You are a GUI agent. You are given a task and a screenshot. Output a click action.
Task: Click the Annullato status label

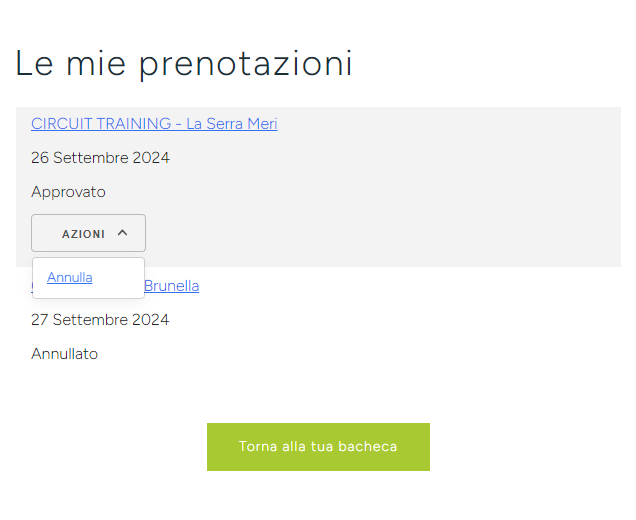pos(64,354)
